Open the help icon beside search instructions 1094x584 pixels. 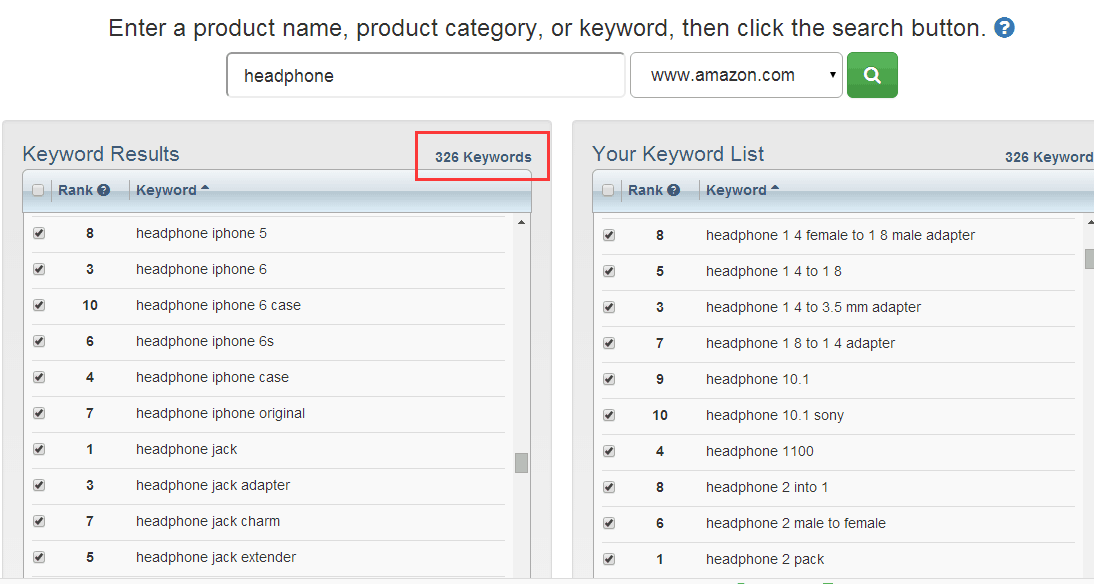[1005, 28]
